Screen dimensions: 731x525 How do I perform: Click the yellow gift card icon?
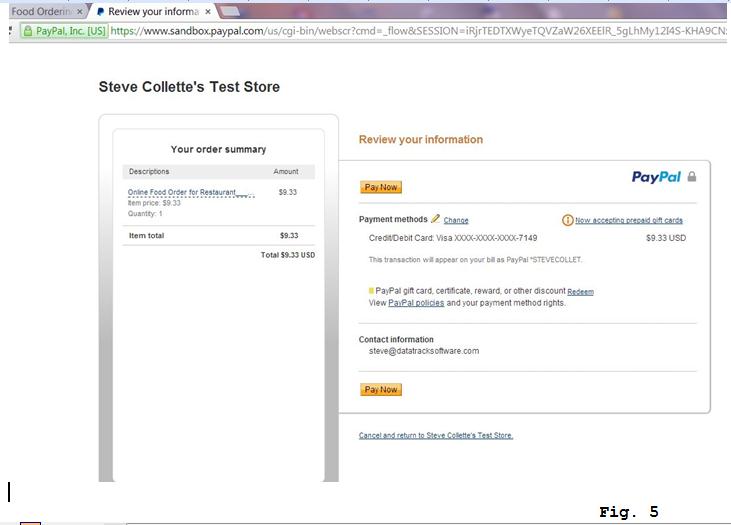coord(371,290)
